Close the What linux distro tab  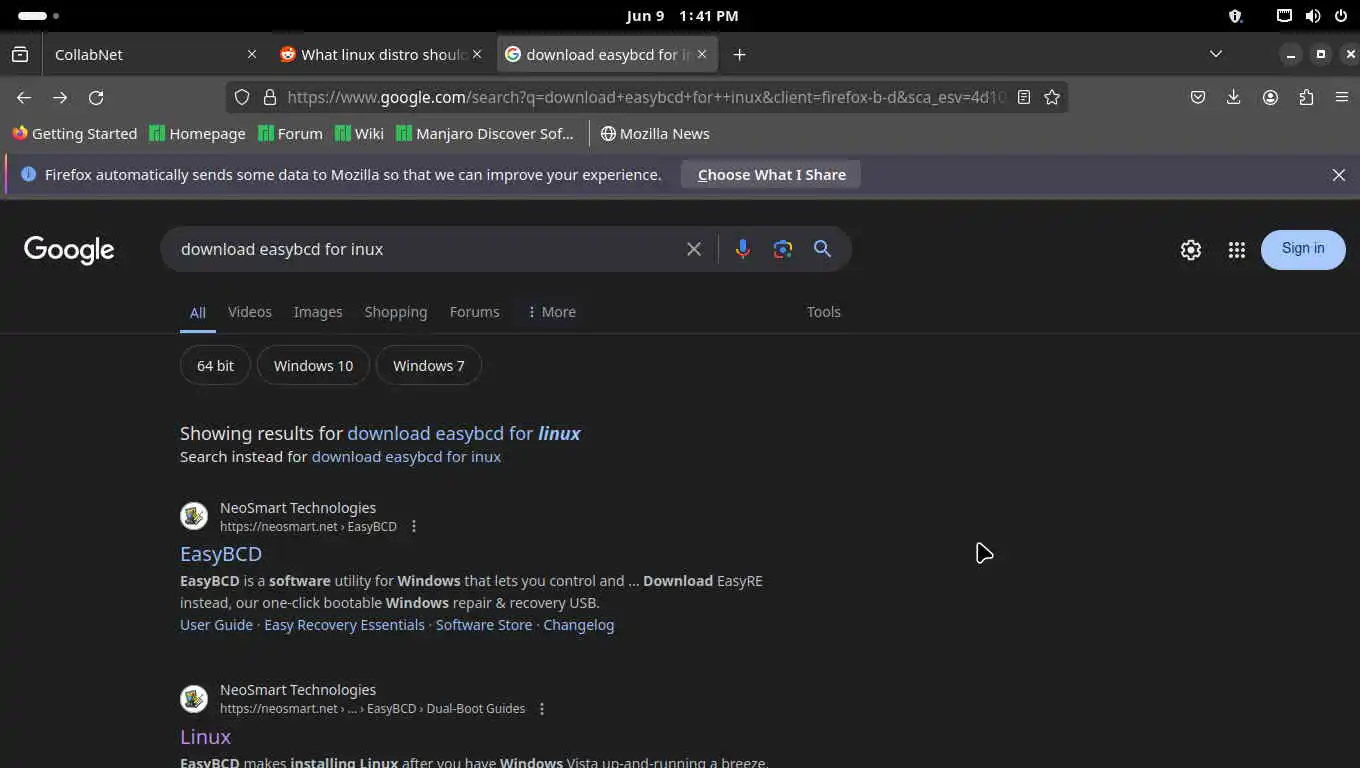pos(477,54)
